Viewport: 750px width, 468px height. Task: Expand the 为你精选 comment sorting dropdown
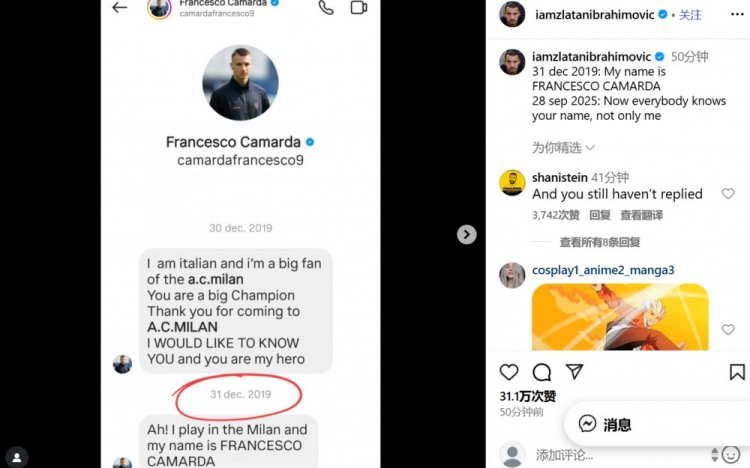click(562, 147)
